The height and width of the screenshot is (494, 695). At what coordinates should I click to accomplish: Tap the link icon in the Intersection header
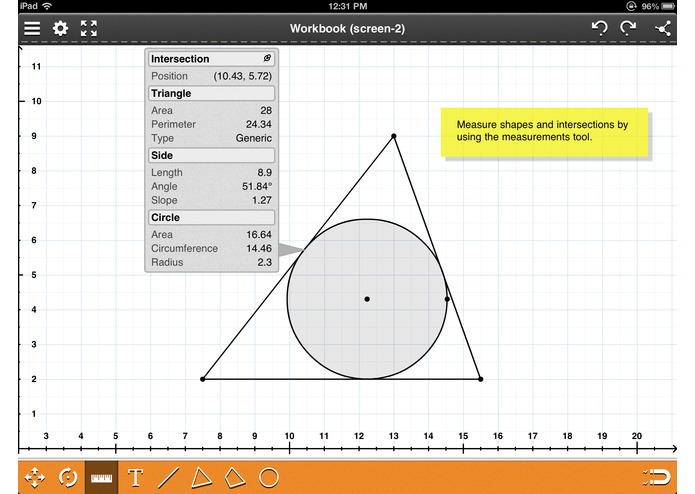coord(267,58)
